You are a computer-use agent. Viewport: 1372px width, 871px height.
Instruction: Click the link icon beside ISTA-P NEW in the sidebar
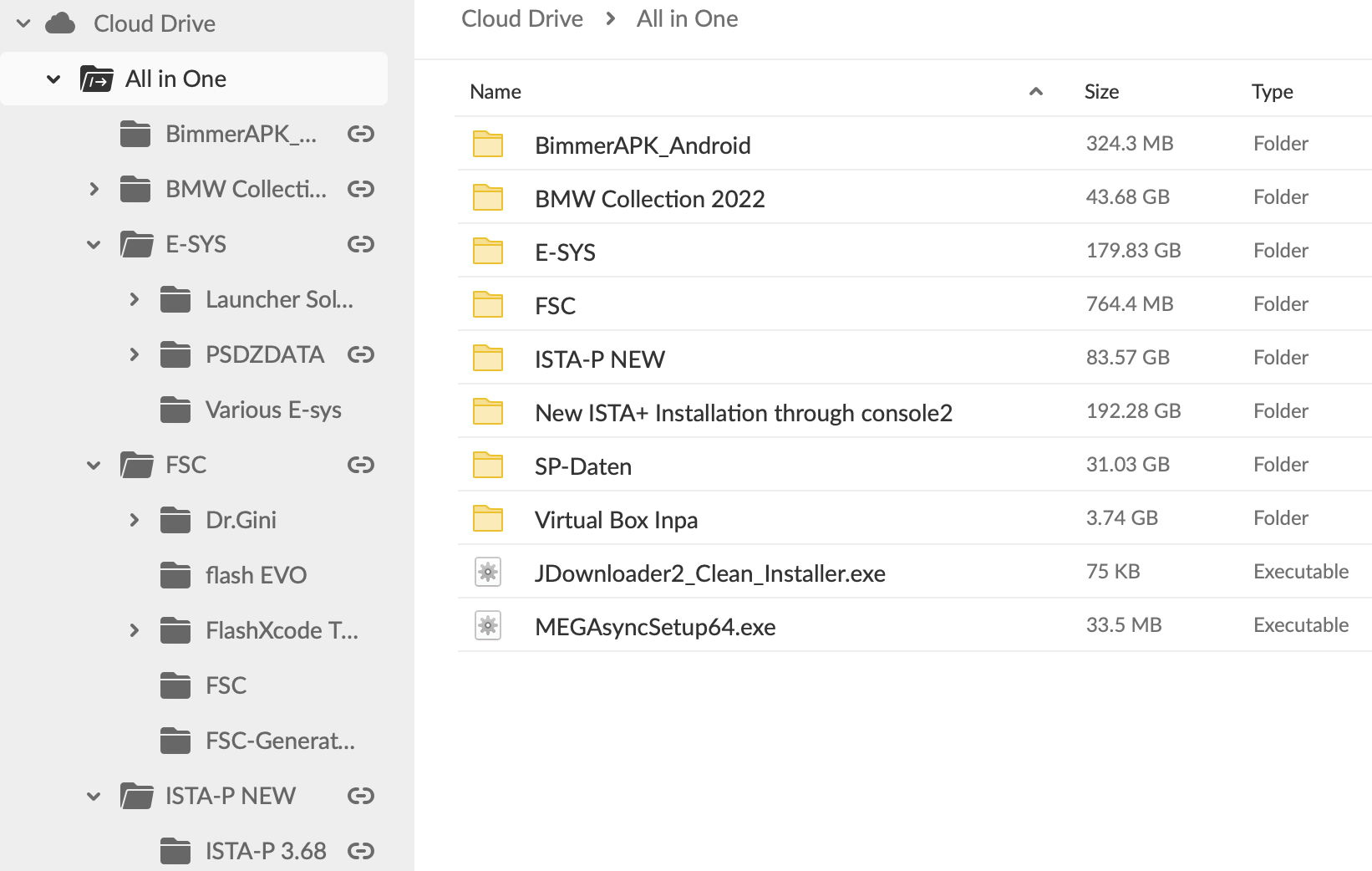[x=360, y=796]
